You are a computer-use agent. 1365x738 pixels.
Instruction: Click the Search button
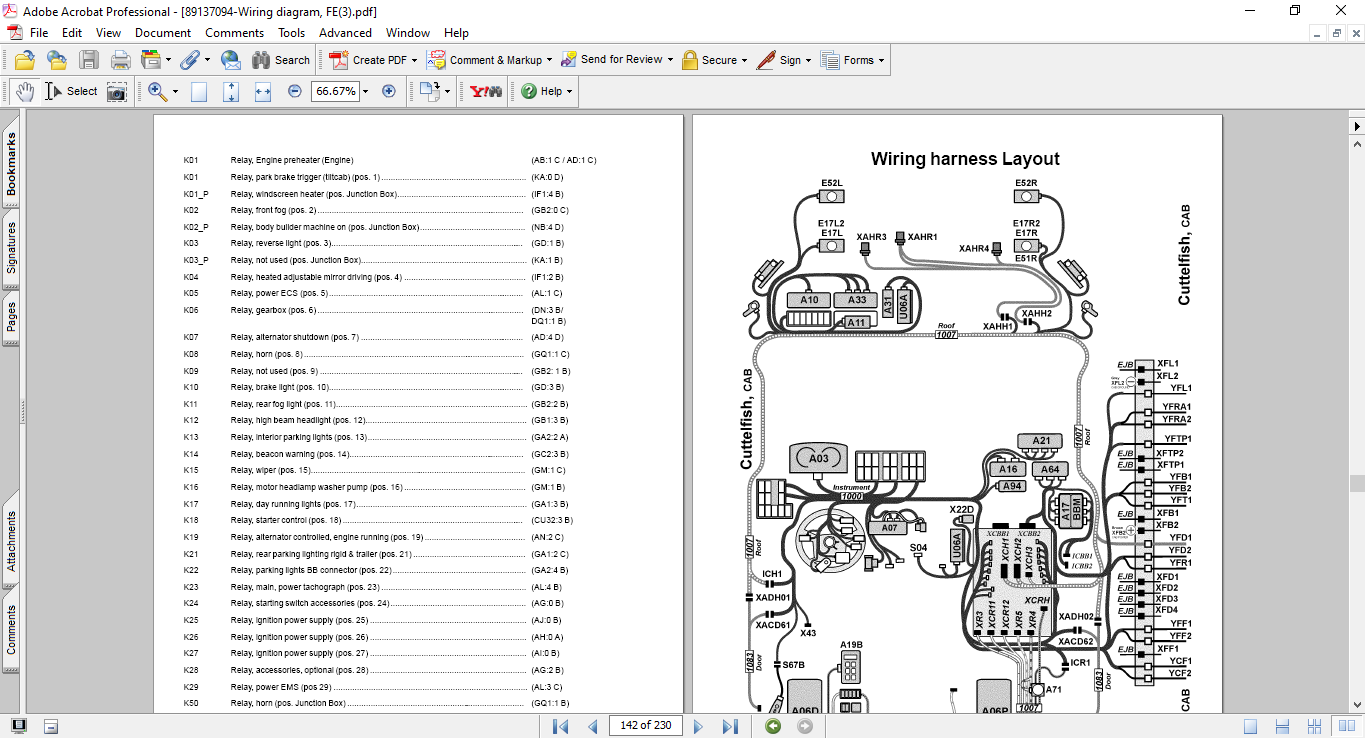(x=281, y=60)
